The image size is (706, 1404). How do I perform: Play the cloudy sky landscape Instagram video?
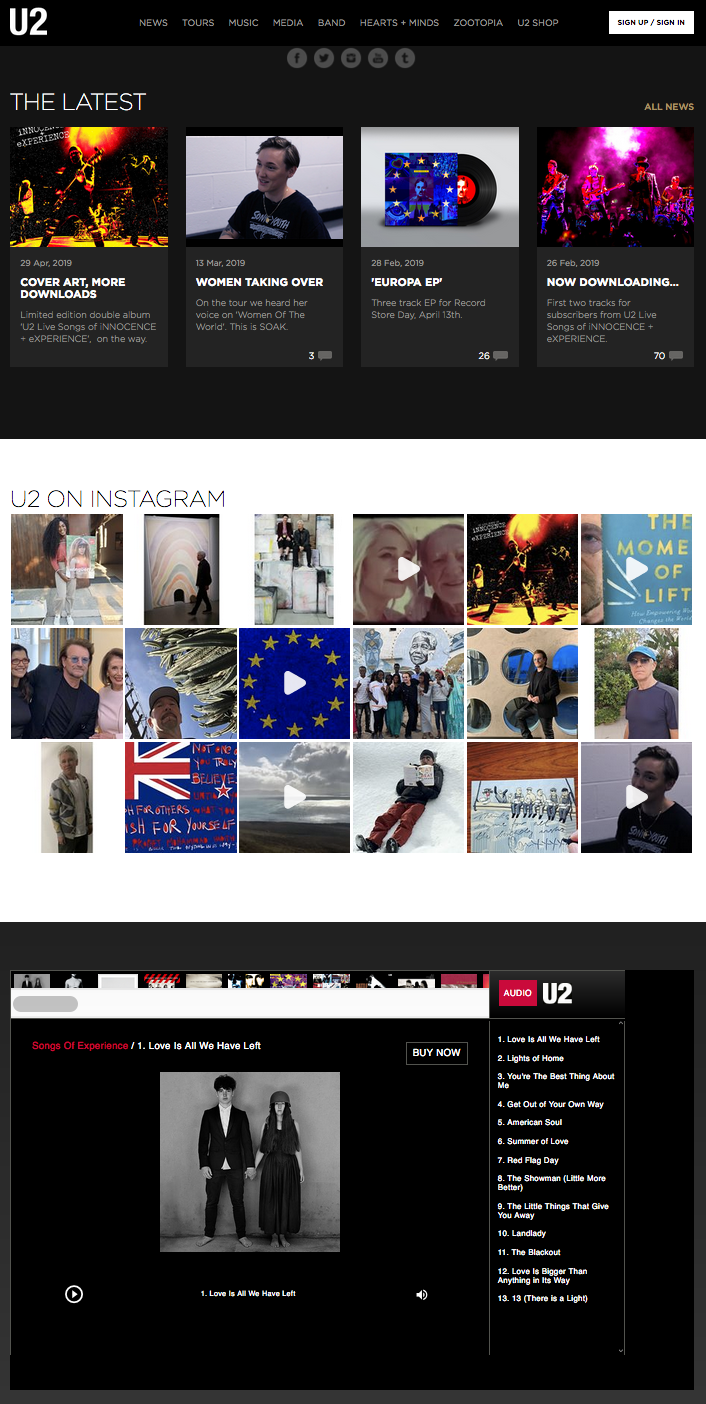click(x=294, y=797)
